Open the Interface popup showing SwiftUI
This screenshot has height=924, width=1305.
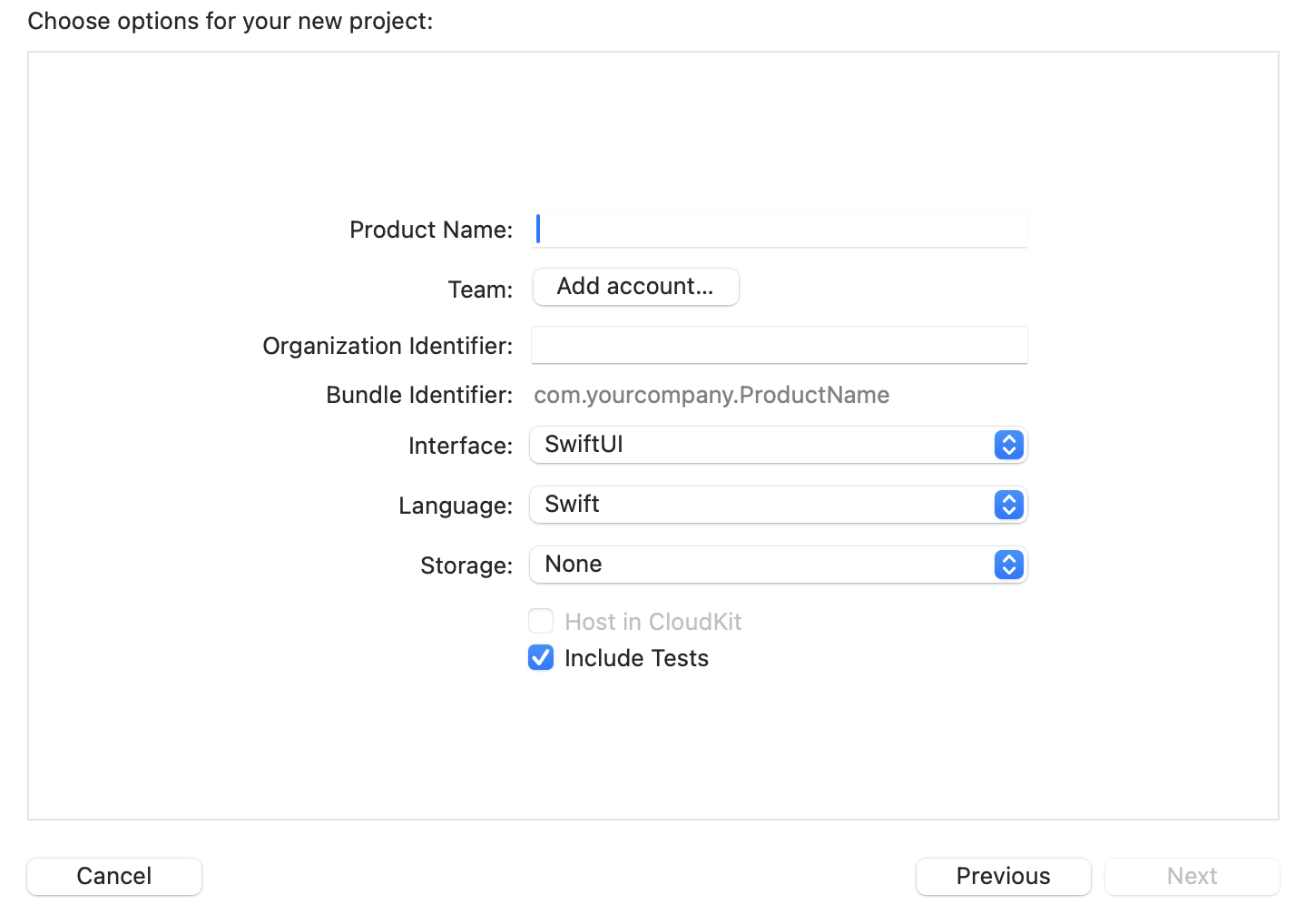click(x=762, y=445)
